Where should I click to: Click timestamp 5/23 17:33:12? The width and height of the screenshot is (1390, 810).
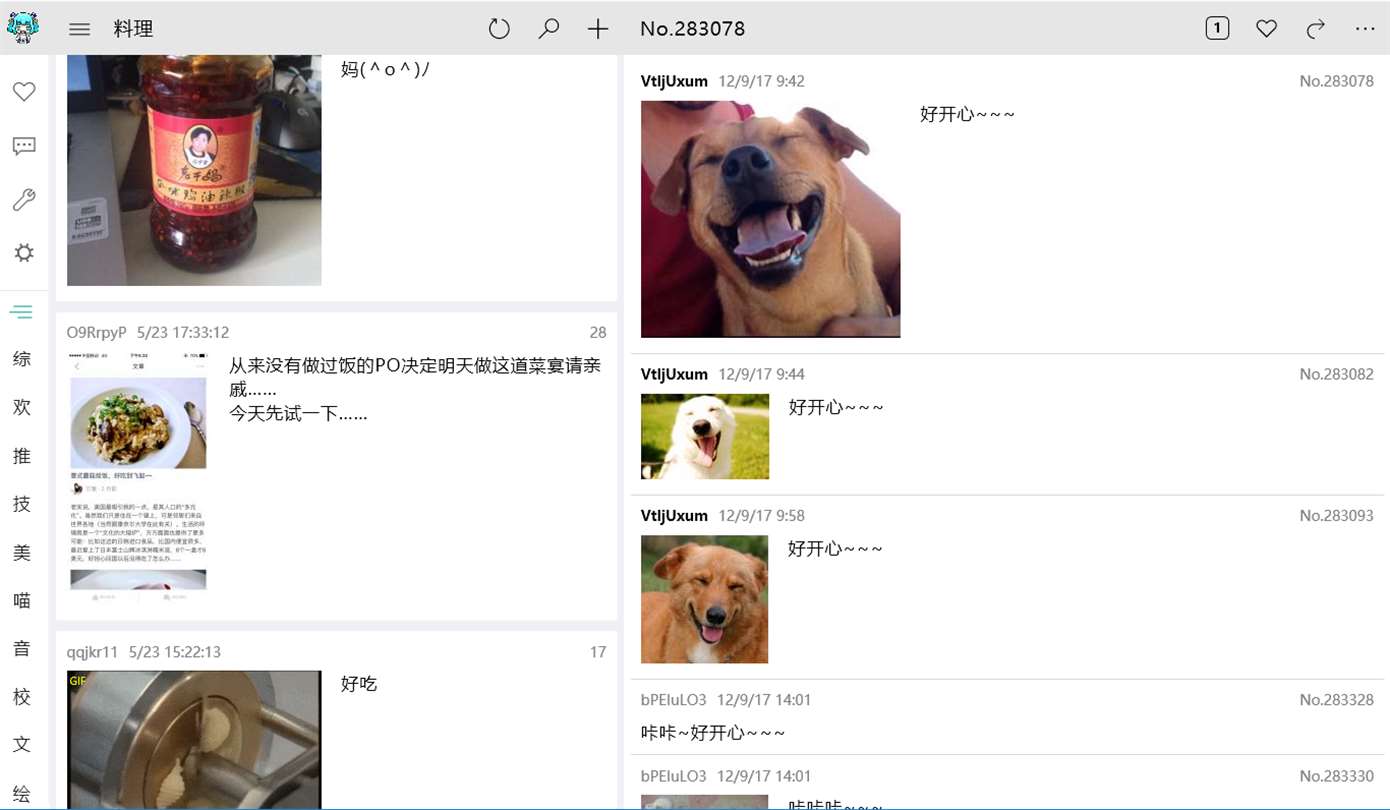coord(183,332)
